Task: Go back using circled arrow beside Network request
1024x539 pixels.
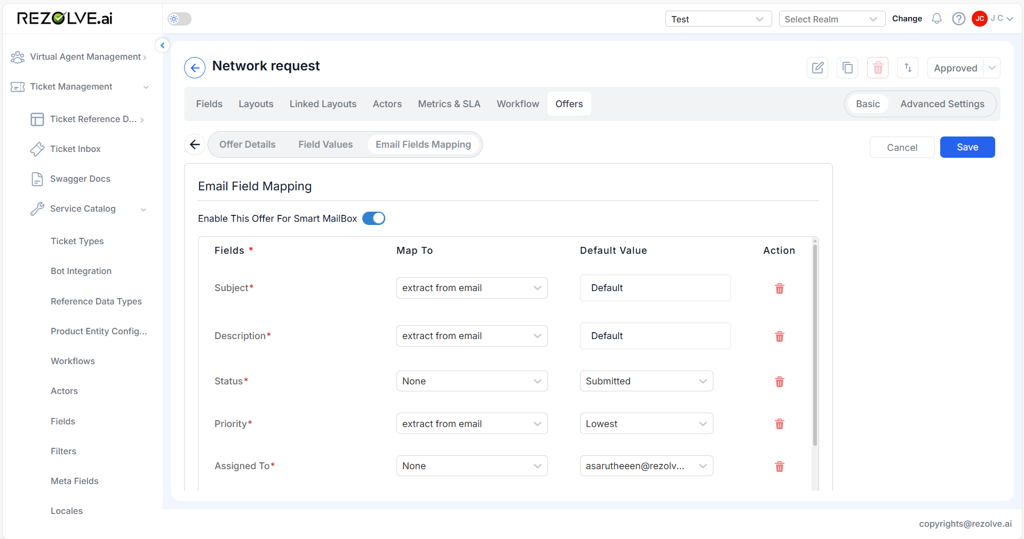Action: click(195, 67)
